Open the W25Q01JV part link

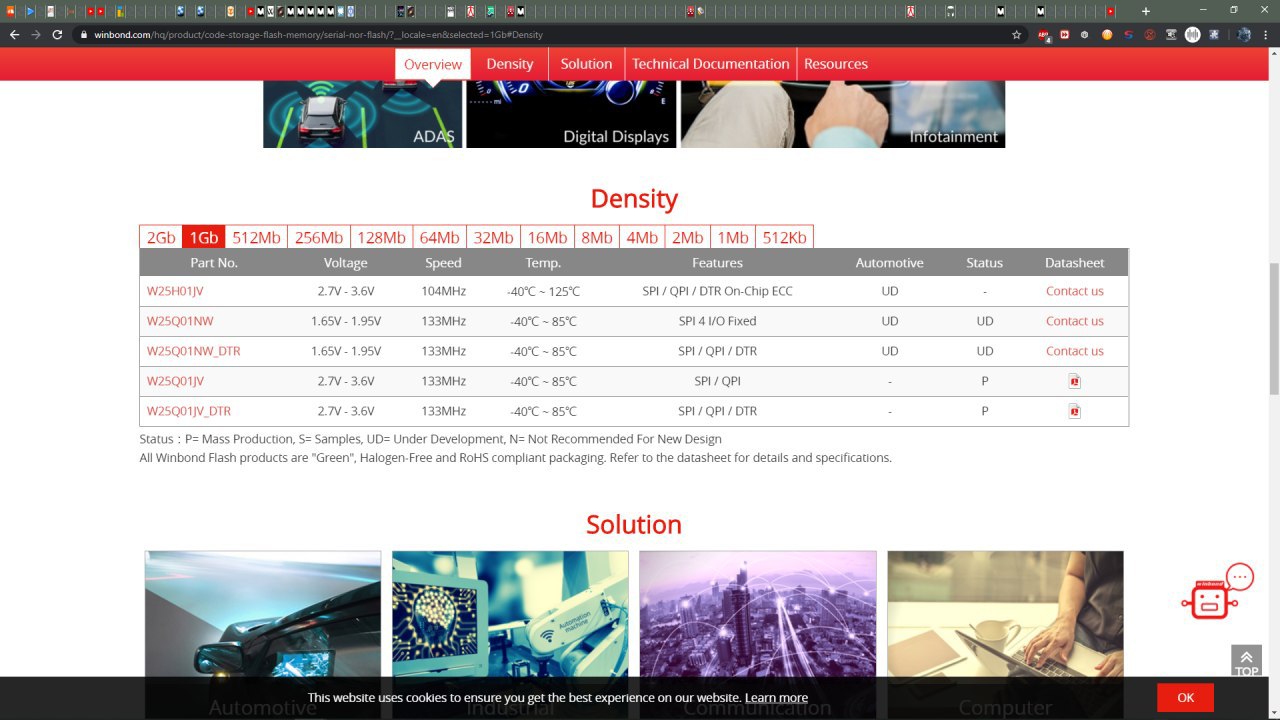coord(175,381)
